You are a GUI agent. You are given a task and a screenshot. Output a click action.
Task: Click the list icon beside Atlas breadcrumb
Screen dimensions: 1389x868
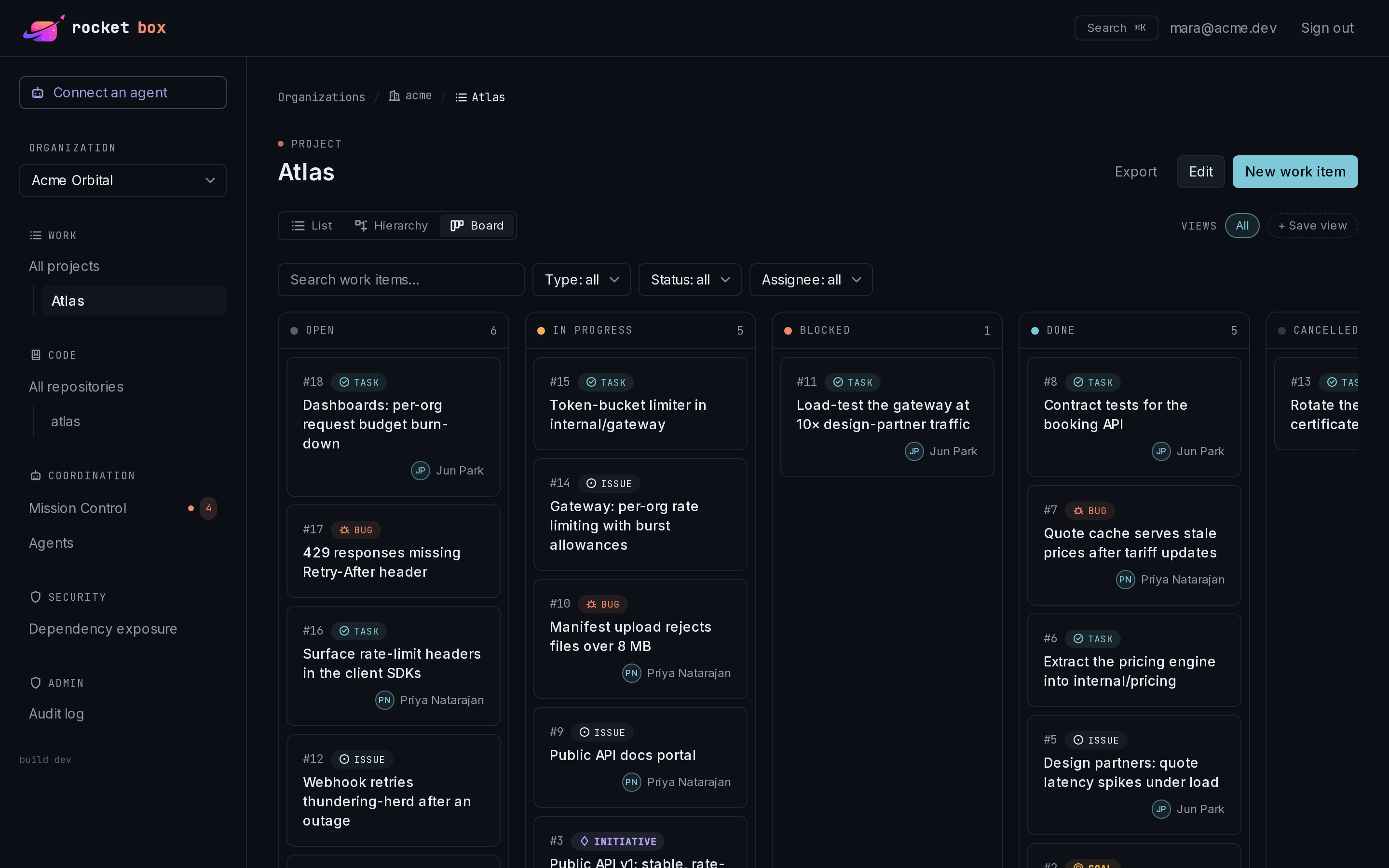coord(461,97)
